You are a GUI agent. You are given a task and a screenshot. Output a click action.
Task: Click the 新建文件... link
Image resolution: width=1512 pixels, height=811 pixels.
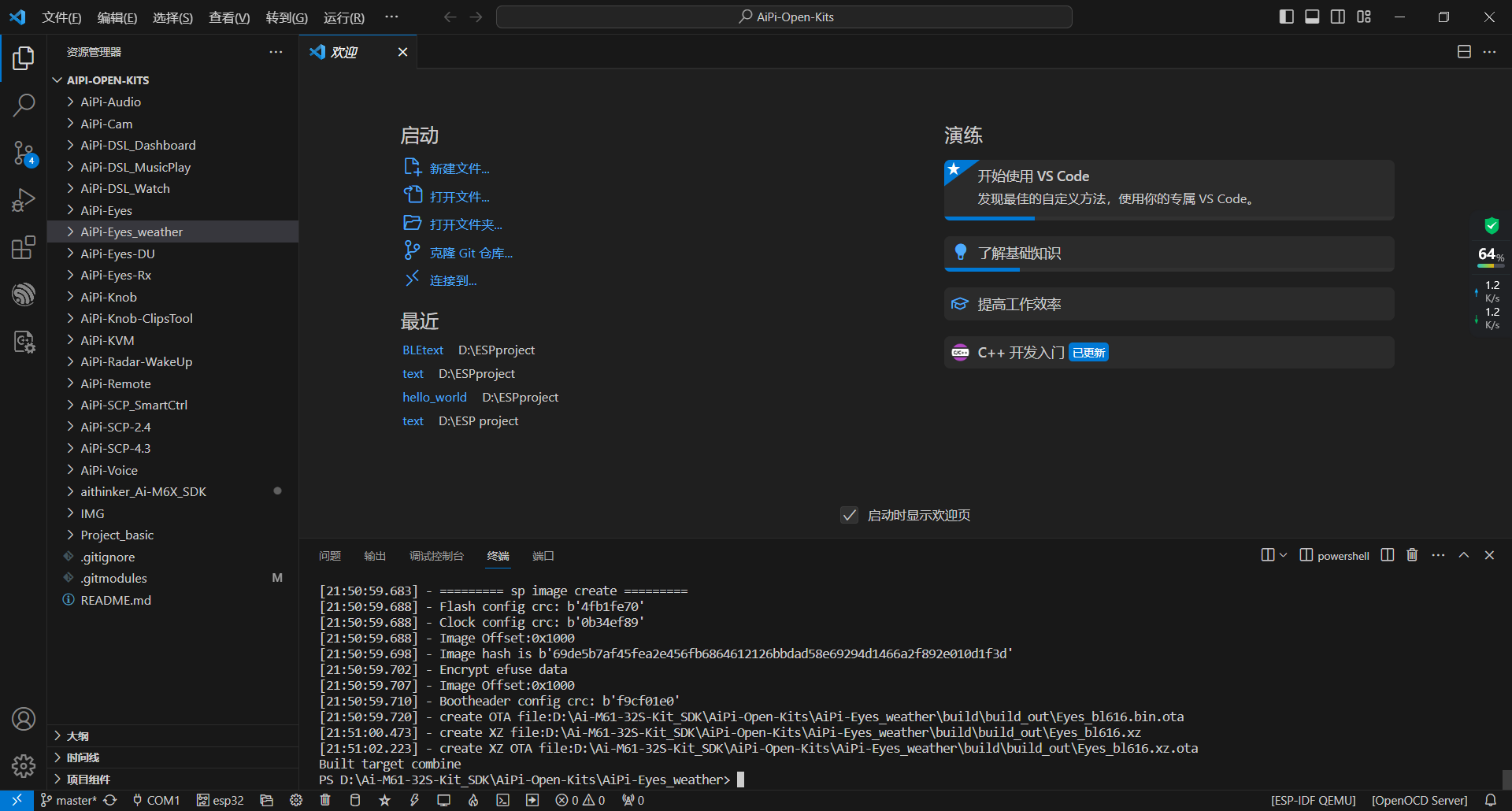point(459,168)
